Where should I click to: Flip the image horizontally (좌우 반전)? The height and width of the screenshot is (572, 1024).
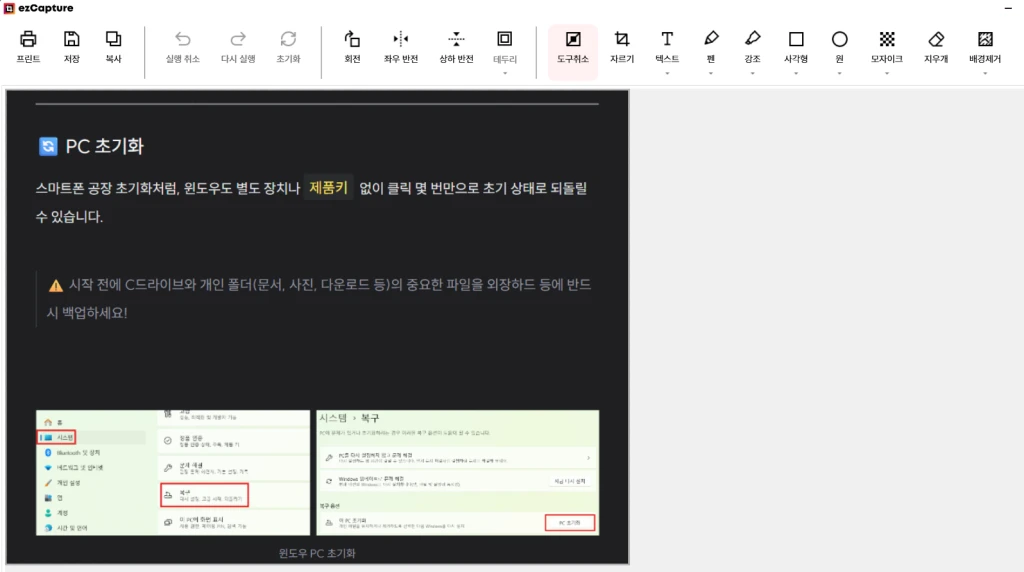pos(400,47)
